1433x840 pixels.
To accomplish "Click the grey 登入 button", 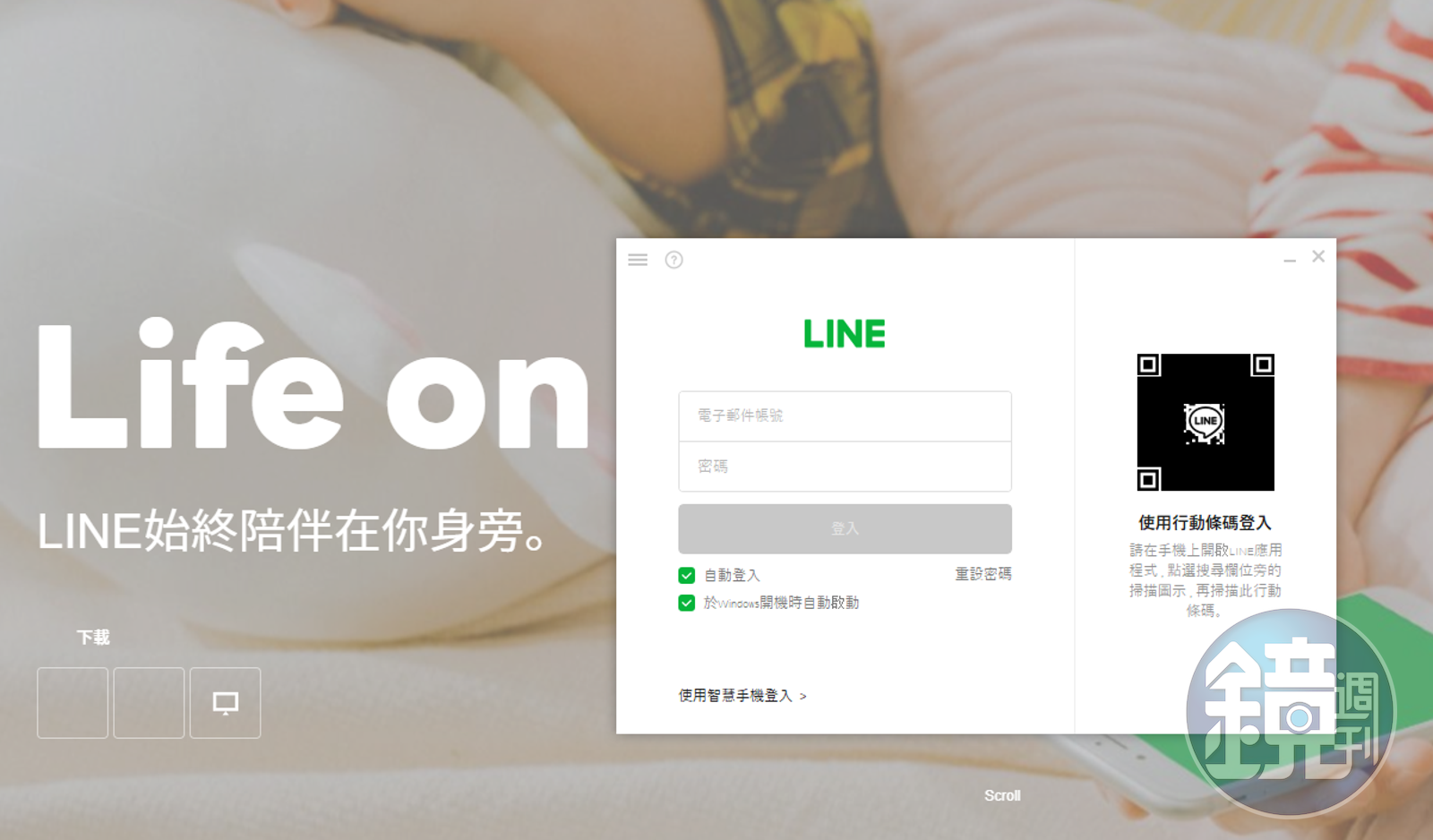I will pyautogui.click(x=845, y=528).
